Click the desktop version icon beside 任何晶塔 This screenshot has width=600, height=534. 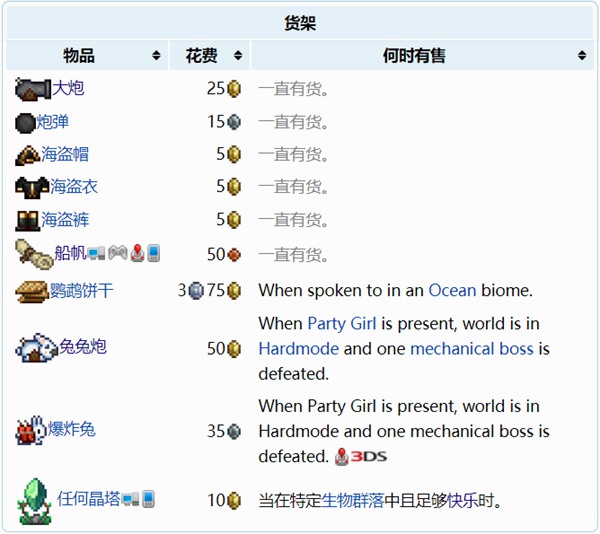[130, 499]
